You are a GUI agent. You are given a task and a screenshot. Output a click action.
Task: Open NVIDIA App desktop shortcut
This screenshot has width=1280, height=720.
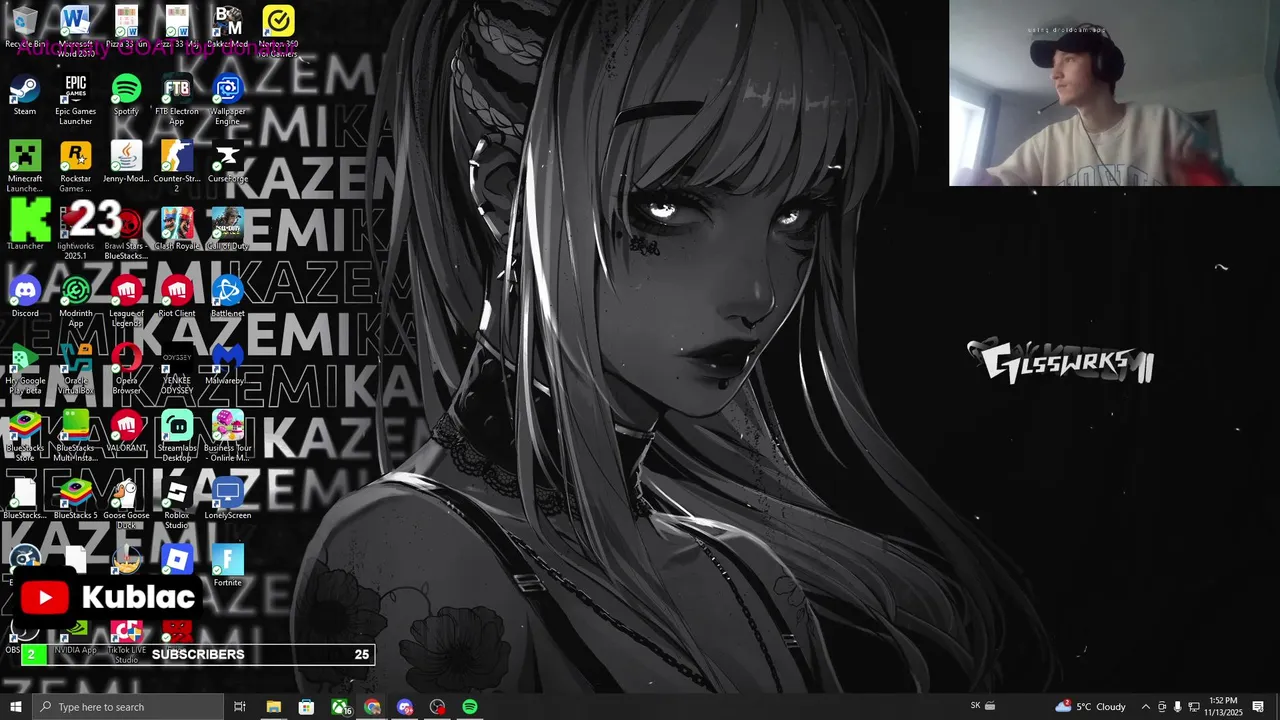click(x=76, y=638)
